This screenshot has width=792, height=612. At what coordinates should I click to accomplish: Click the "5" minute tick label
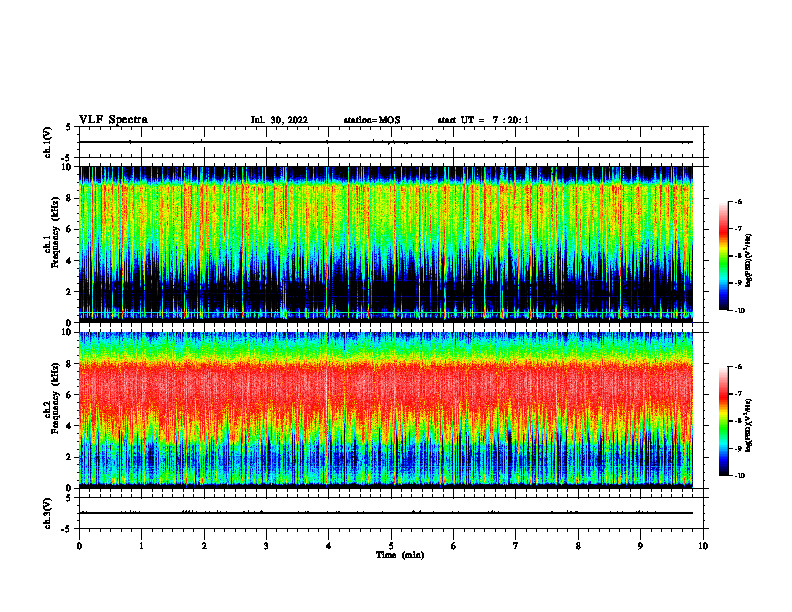point(391,546)
